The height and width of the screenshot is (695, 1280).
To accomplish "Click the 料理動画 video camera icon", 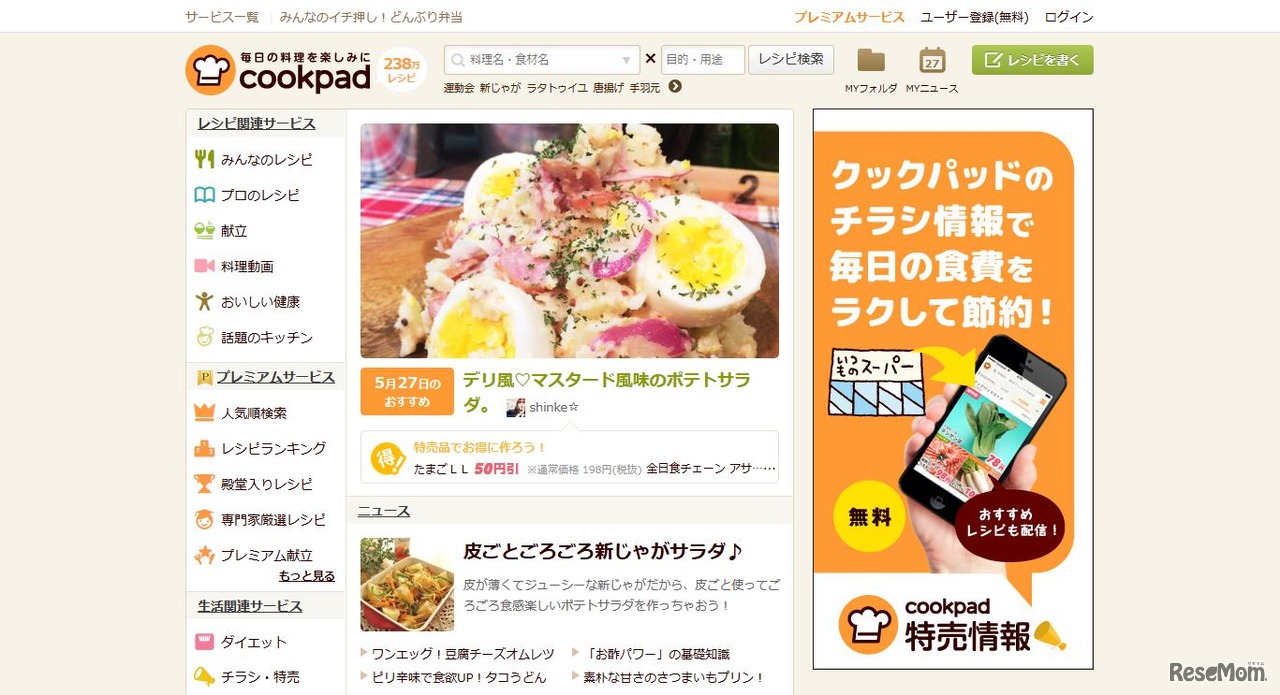I will (x=204, y=266).
